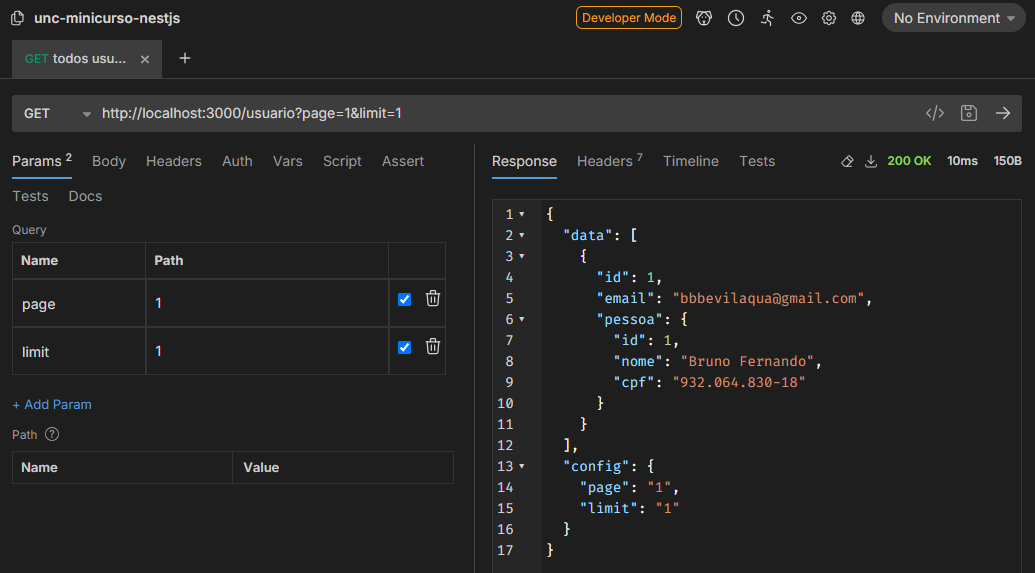This screenshot has width=1035, height=573.
Task: Save the request using the disk icon
Action: click(968, 113)
